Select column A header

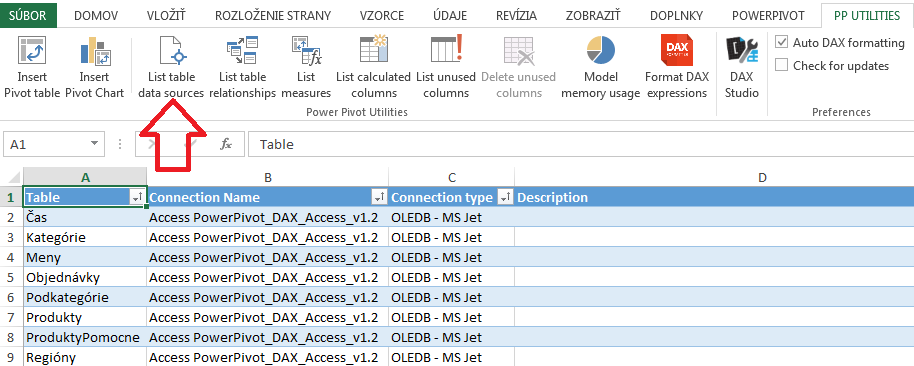point(85,178)
